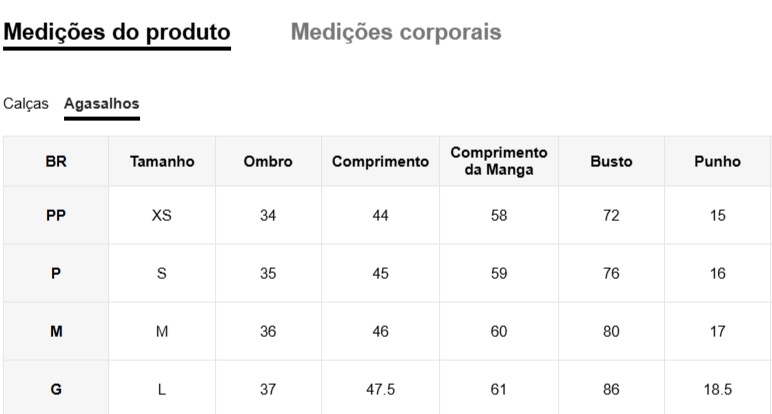Click the 18.5 cuff value
772x414 pixels.
click(x=717, y=389)
